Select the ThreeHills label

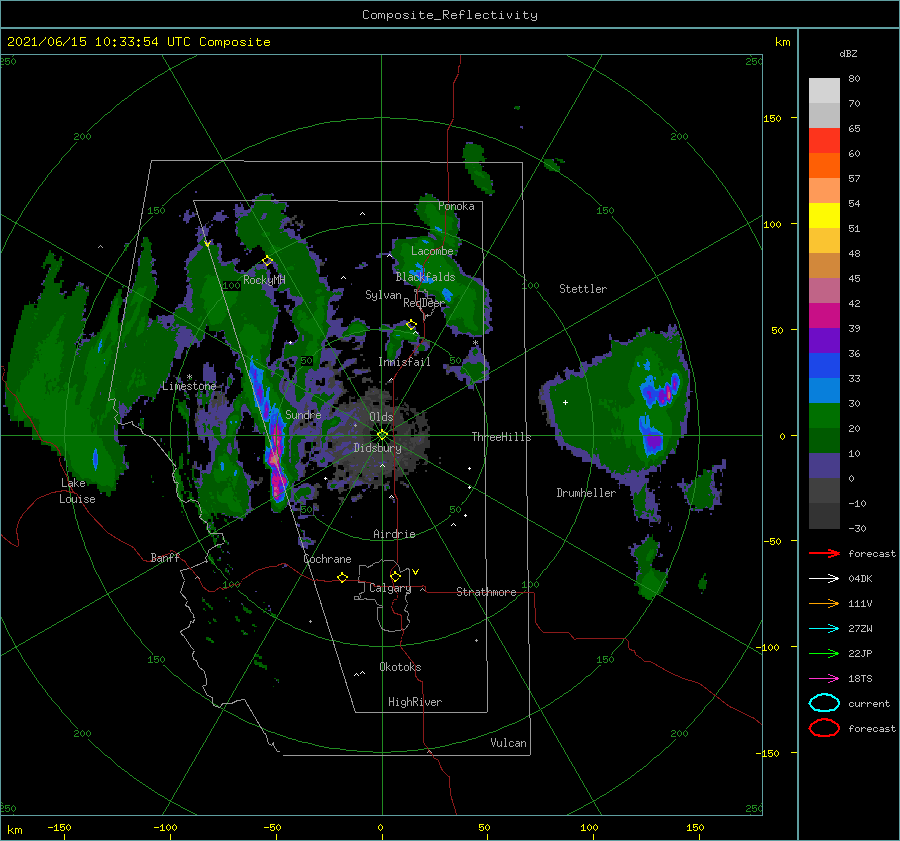coord(501,437)
